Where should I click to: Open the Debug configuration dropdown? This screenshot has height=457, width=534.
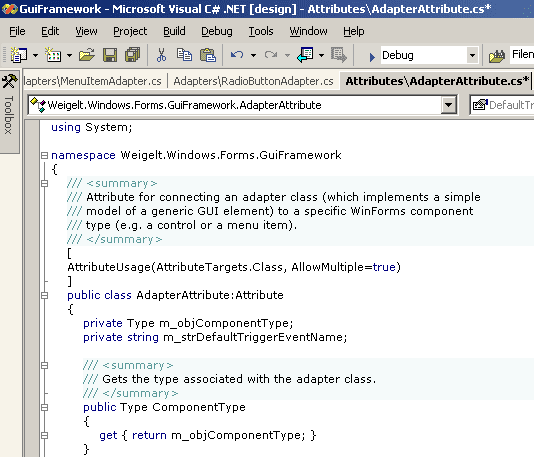coord(472,55)
